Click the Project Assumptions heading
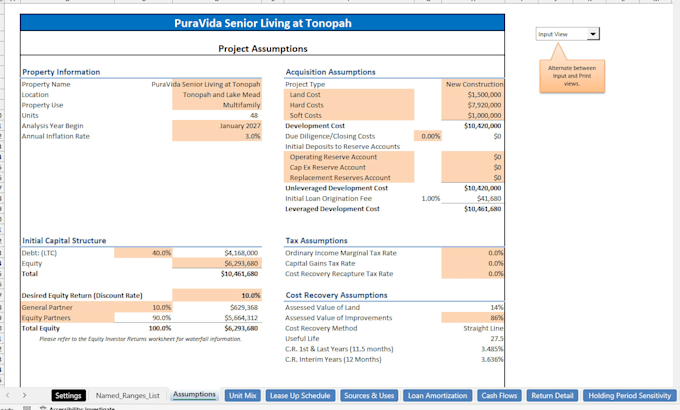The width and height of the screenshot is (680, 410). pos(263,49)
